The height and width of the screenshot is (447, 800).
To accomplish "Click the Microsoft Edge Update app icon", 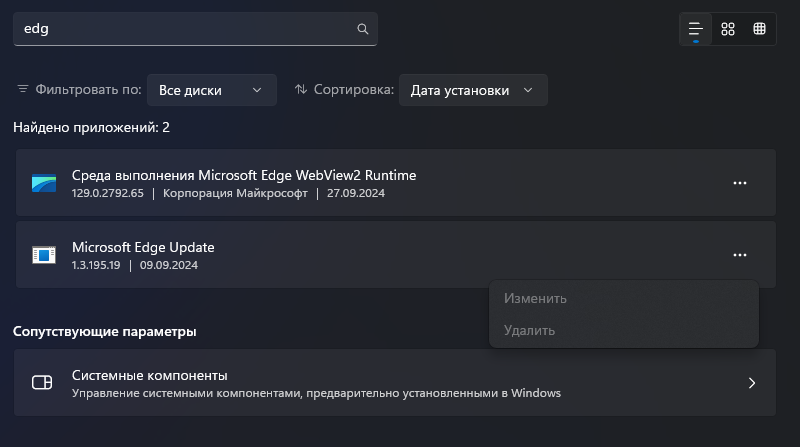I will 43,255.
